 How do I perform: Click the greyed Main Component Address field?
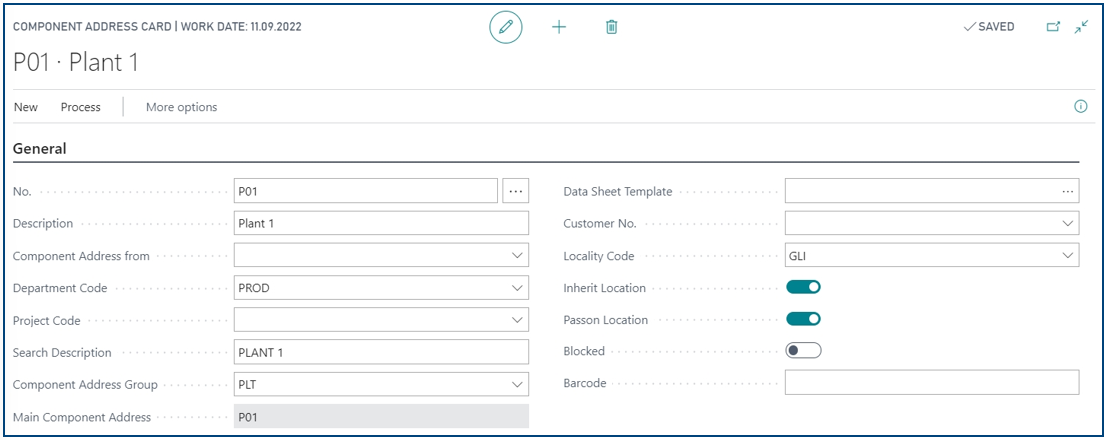coord(381,416)
